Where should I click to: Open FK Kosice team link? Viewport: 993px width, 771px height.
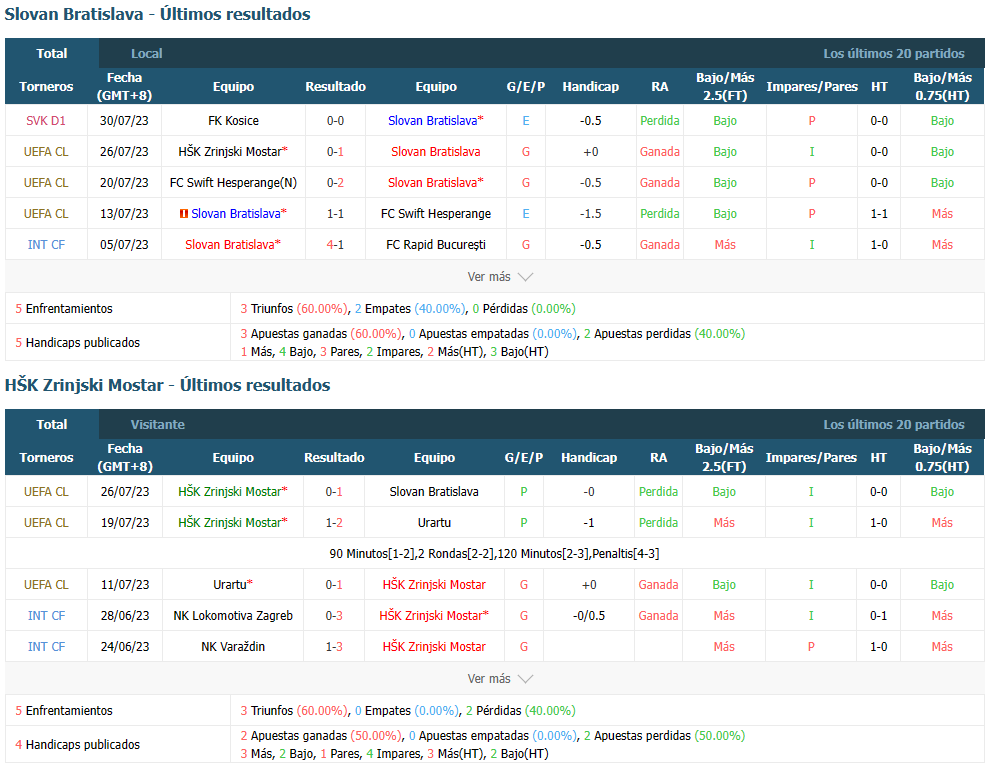[233, 120]
